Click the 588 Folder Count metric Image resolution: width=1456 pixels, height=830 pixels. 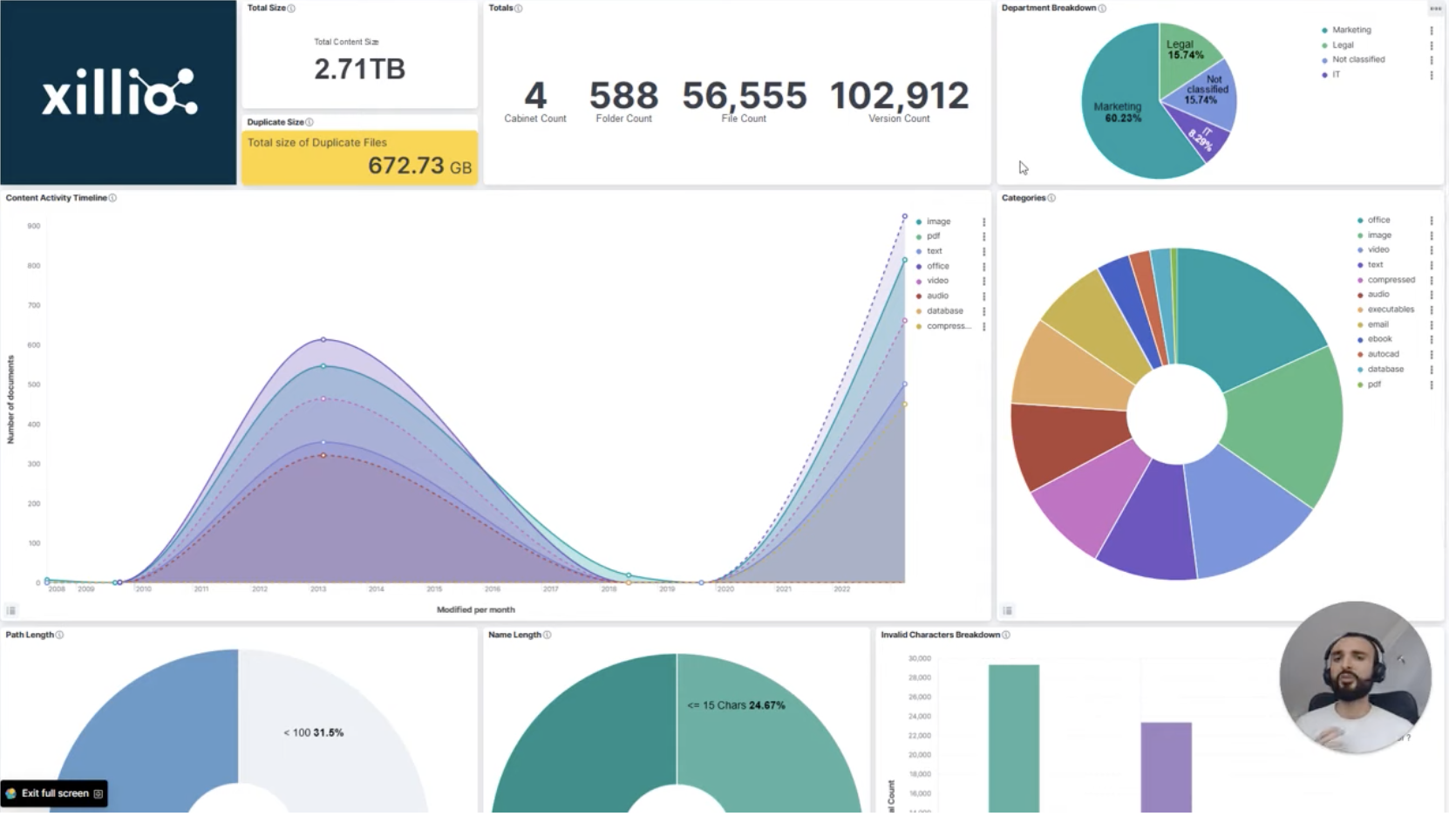[x=623, y=101]
